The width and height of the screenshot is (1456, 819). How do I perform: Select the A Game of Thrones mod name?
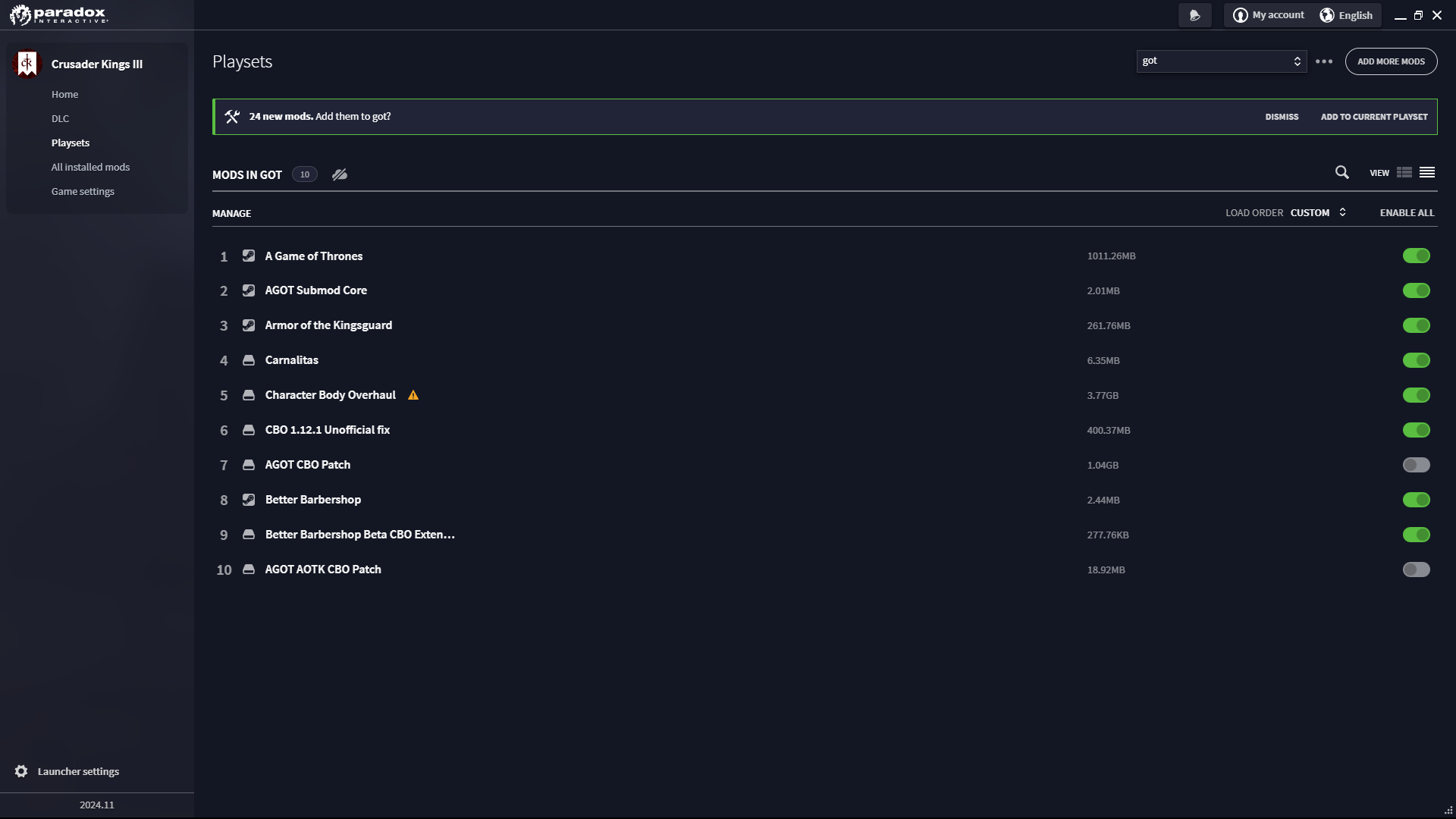(x=314, y=256)
